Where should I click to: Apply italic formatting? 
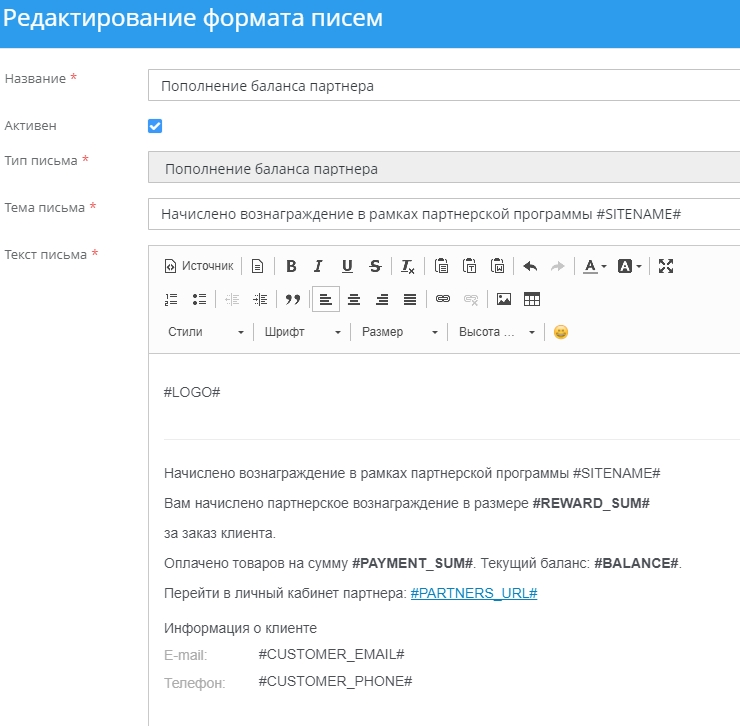click(318, 266)
